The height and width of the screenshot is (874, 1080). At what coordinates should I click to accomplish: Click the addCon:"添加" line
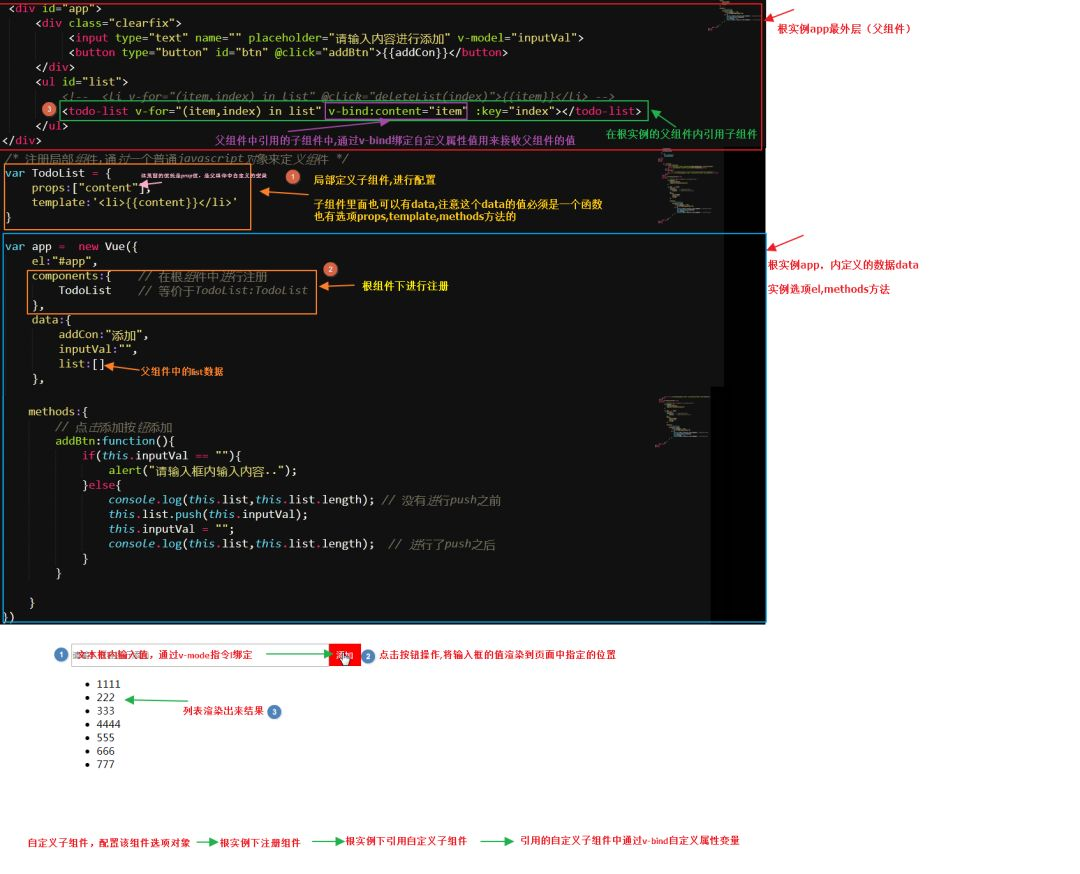click(103, 335)
